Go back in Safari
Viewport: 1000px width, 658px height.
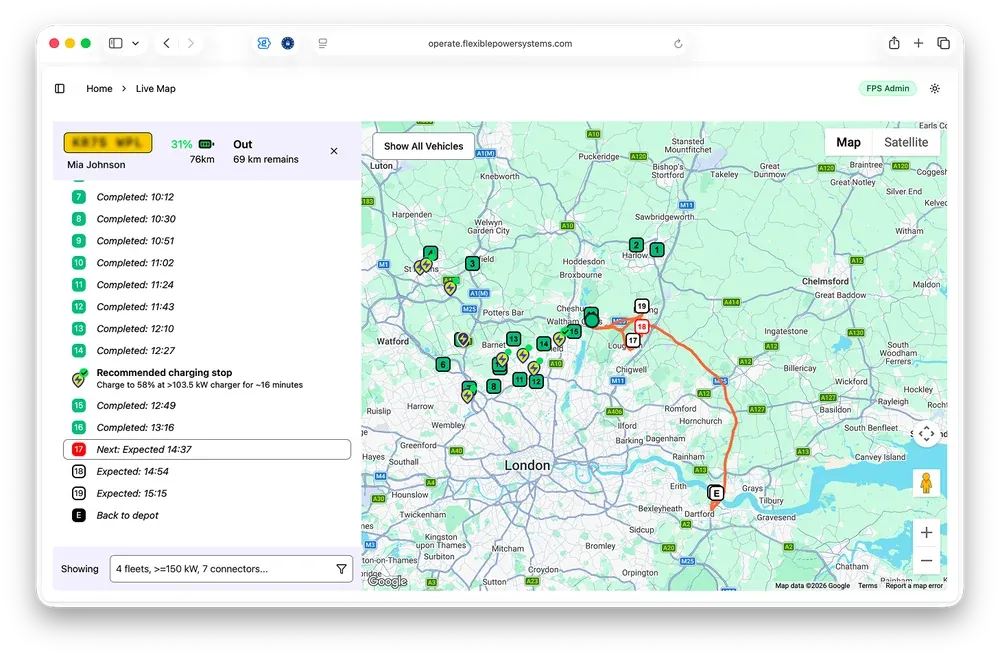tap(166, 43)
